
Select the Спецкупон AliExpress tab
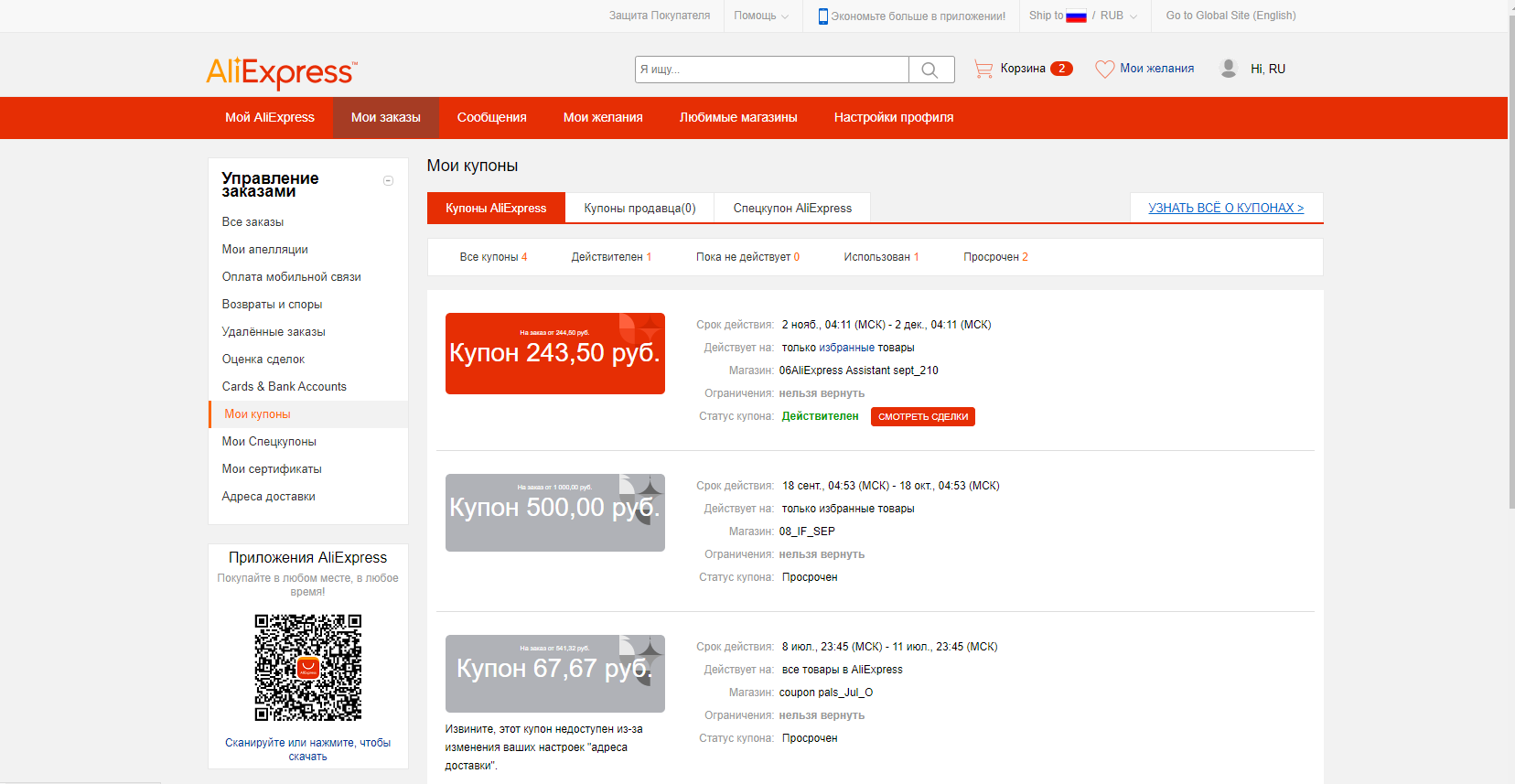click(792, 208)
